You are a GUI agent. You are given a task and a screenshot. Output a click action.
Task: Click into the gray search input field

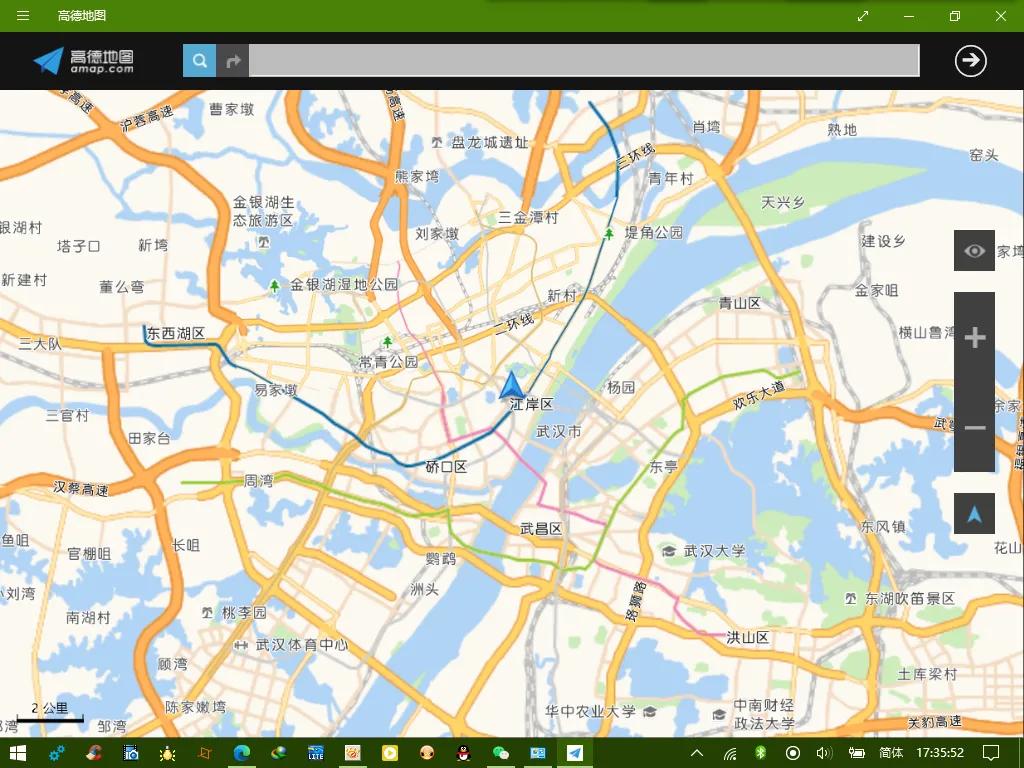tap(584, 61)
